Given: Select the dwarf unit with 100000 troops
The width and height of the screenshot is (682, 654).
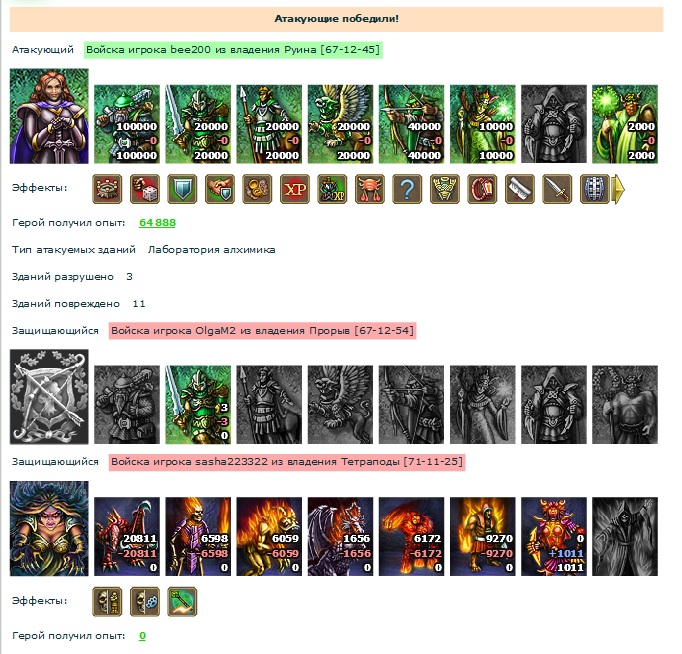Looking at the screenshot, I should [x=127, y=124].
